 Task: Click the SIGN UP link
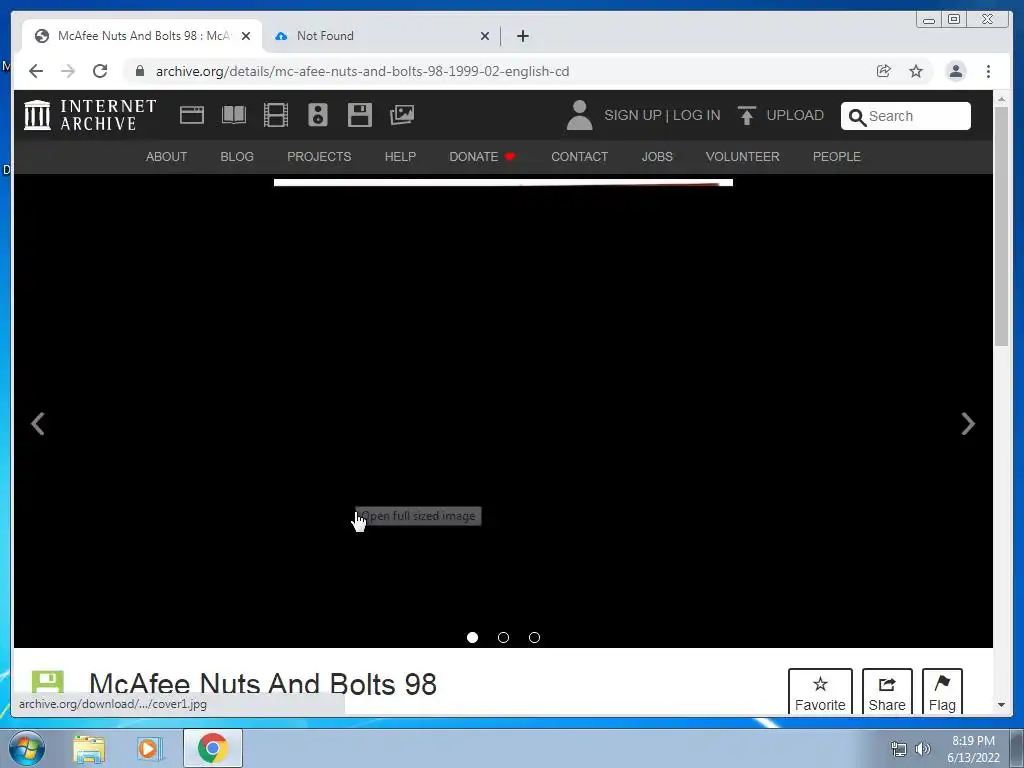pyautogui.click(x=632, y=116)
